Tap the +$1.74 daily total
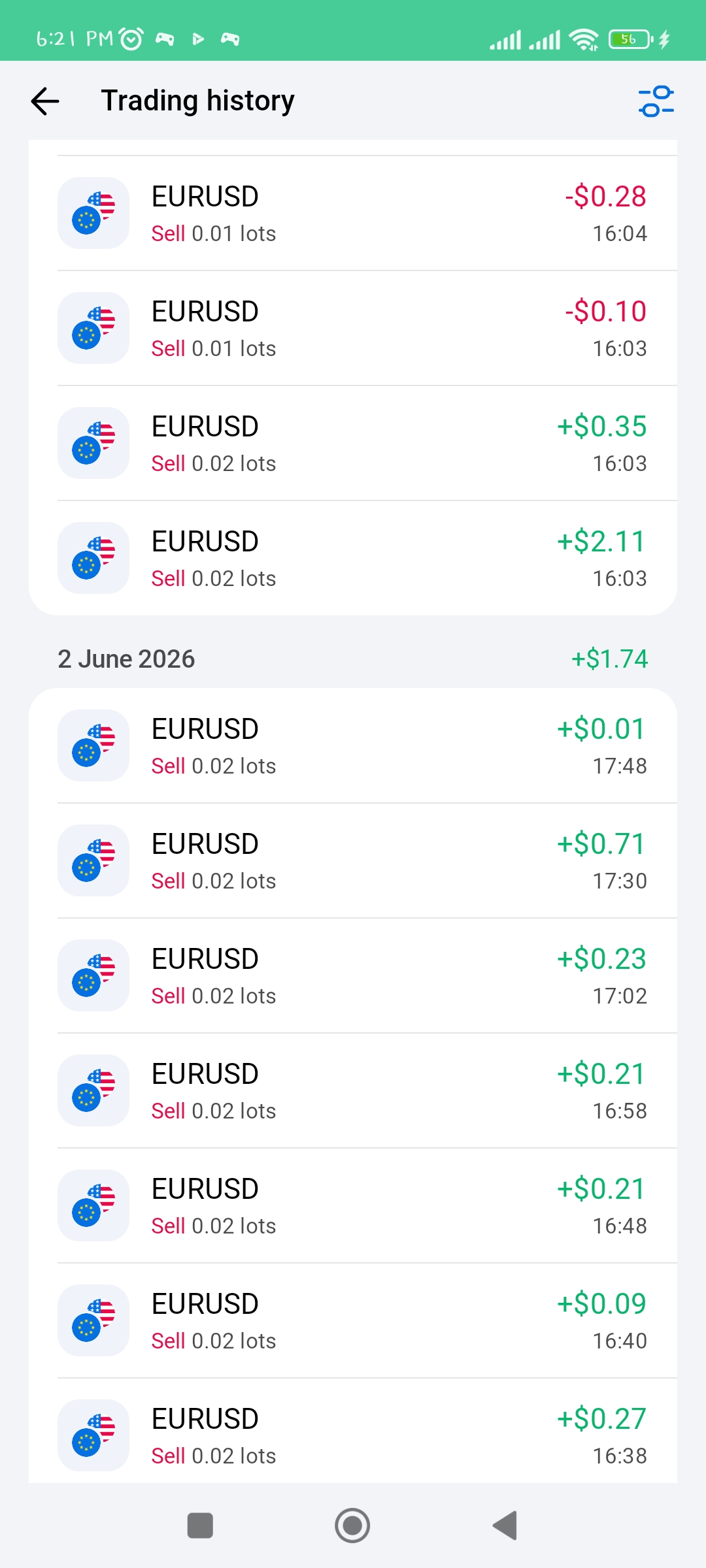 tap(609, 659)
